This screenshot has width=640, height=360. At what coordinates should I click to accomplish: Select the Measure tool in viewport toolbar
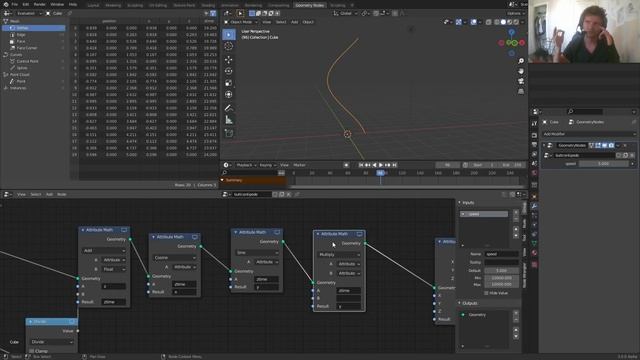tap(229, 120)
